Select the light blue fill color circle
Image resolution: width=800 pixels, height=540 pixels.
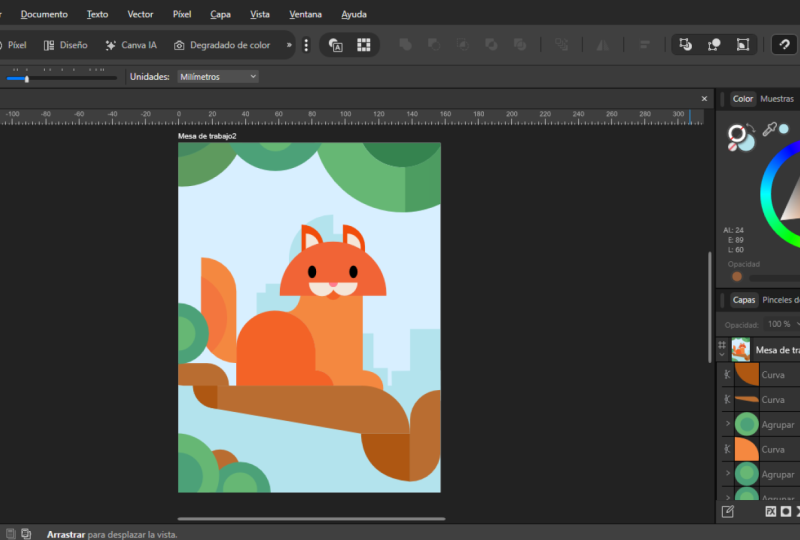pyautogui.click(x=747, y=143)
